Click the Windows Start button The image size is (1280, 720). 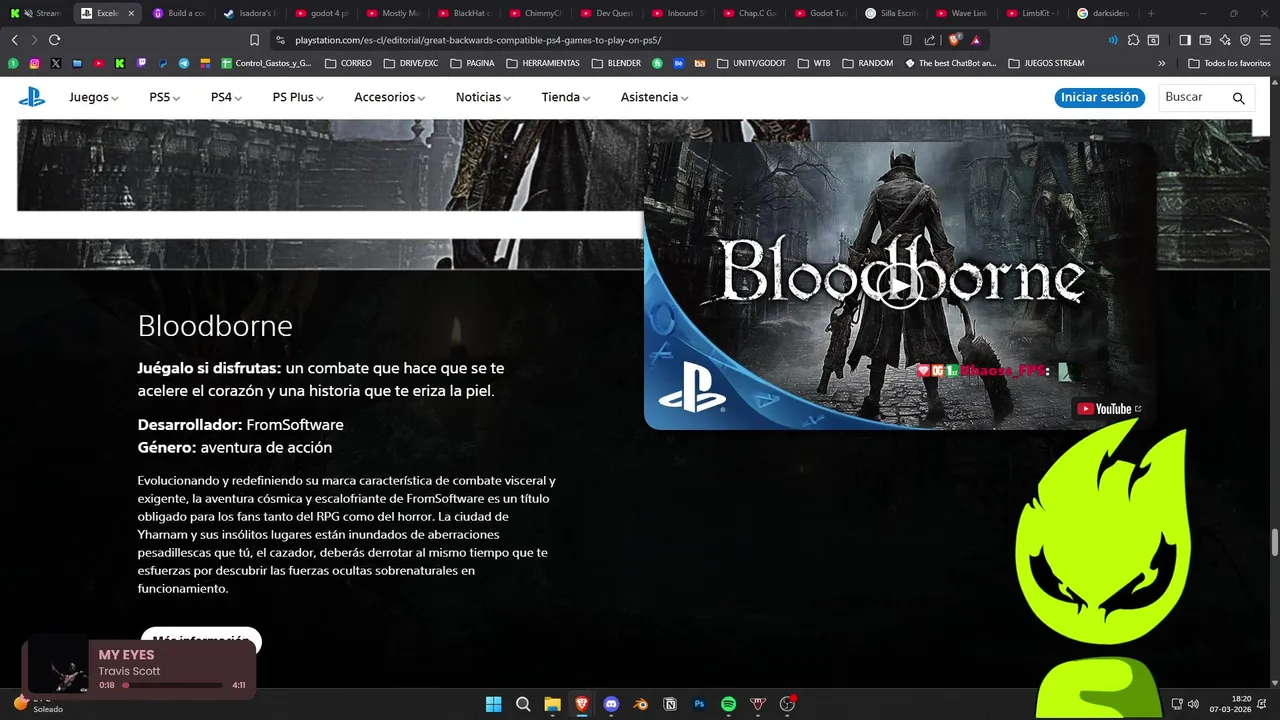pyautogui.click(x=493, y=704)
